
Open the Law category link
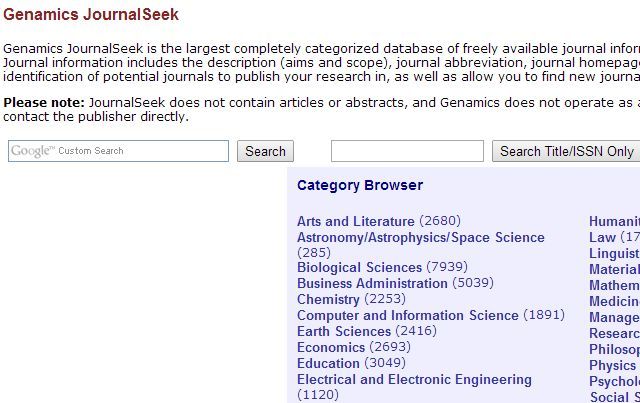[x=602, y=237]
